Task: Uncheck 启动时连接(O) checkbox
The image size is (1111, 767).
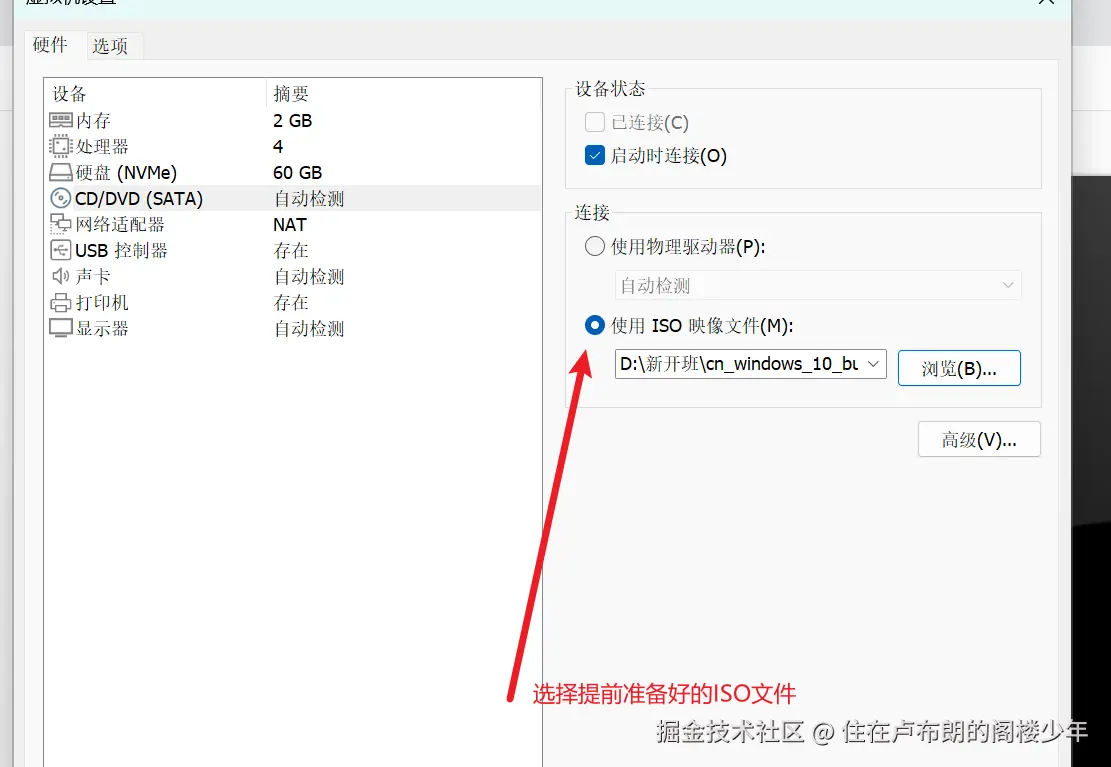Action: click(x=594, y=155)
